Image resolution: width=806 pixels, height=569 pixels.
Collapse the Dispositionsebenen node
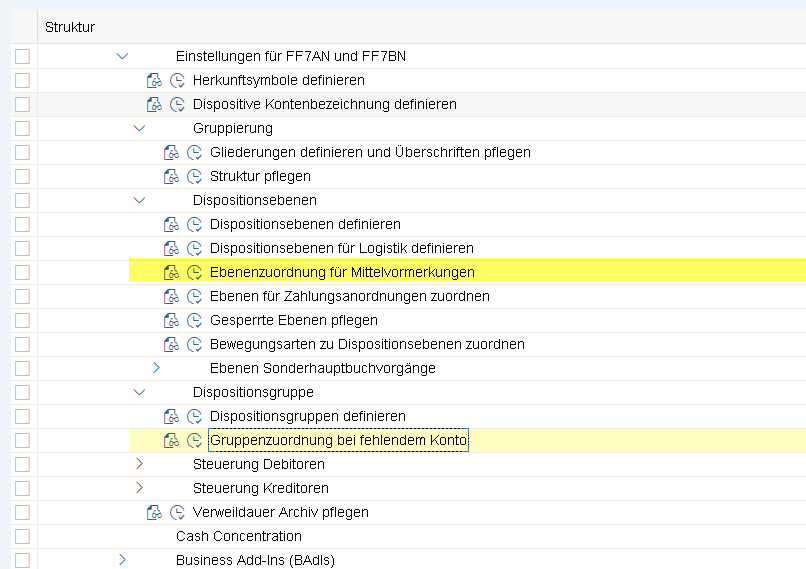click(139, 200)
